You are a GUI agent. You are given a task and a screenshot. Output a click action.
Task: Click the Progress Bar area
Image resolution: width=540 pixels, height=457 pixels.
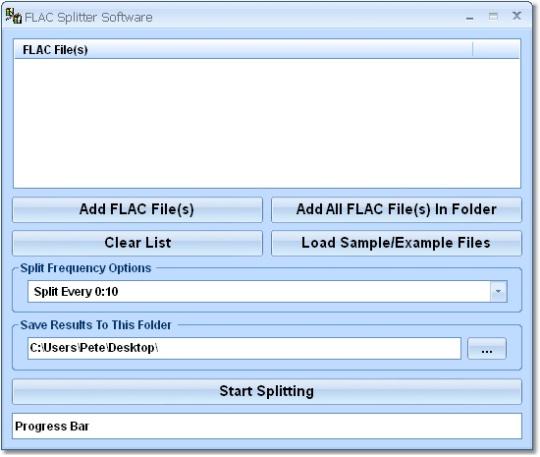pos(267,426)
